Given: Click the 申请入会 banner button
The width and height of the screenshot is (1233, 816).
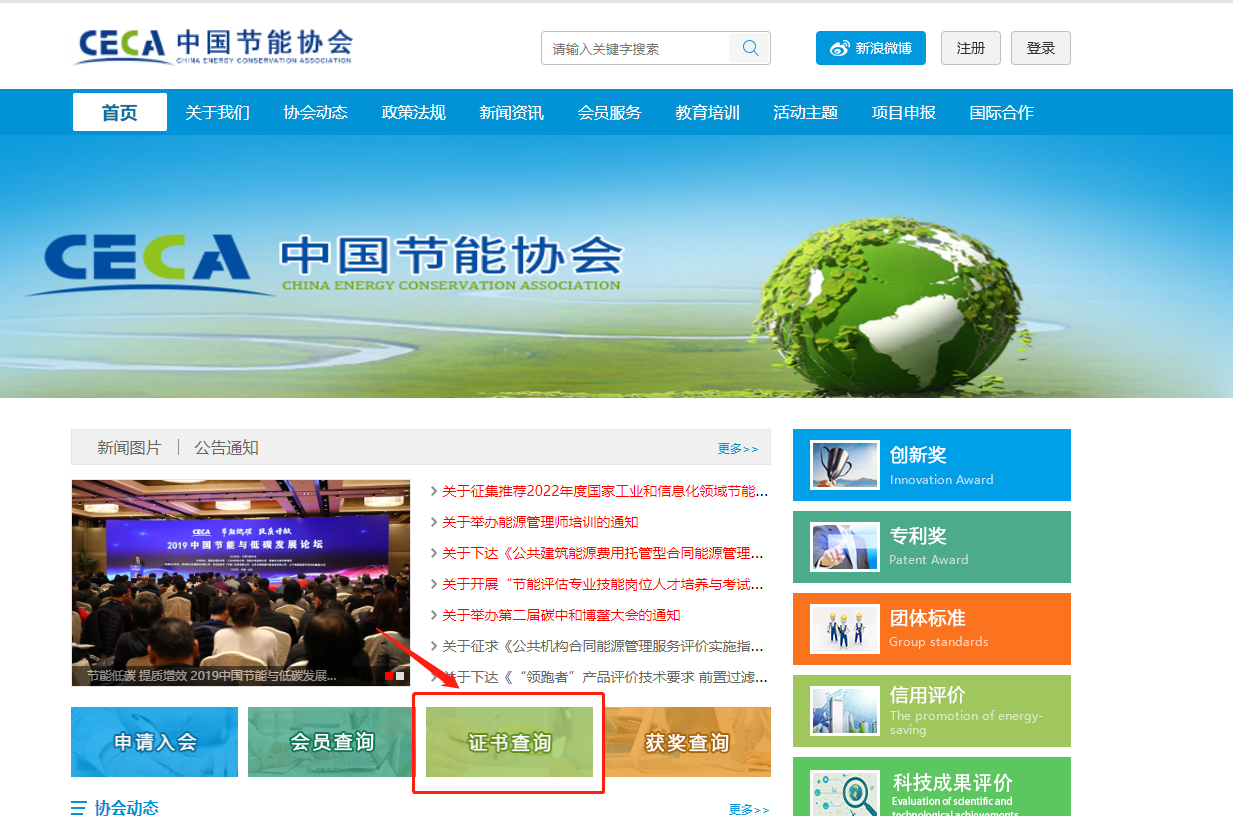Looking at the screenshot, I should click(155, 742).
